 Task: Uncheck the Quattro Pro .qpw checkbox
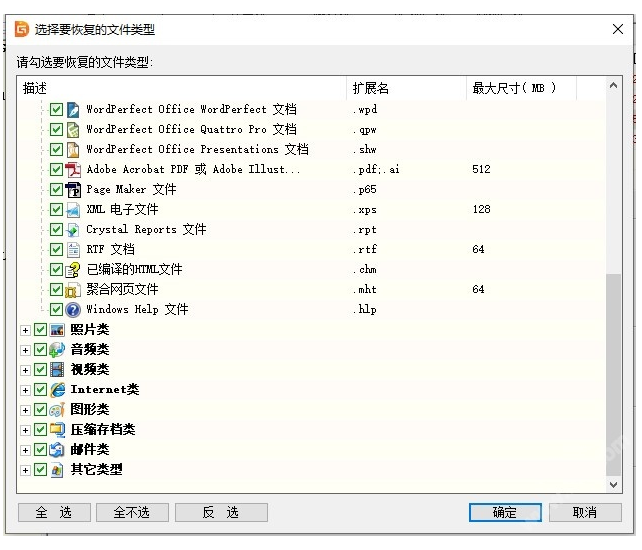tap(56, 129)
